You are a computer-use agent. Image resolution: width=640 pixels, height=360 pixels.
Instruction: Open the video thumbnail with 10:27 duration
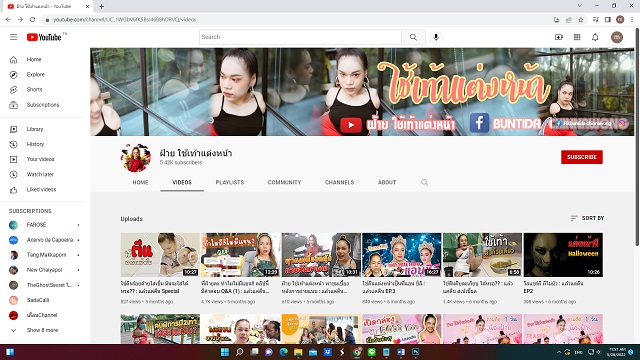coord(160,255)
